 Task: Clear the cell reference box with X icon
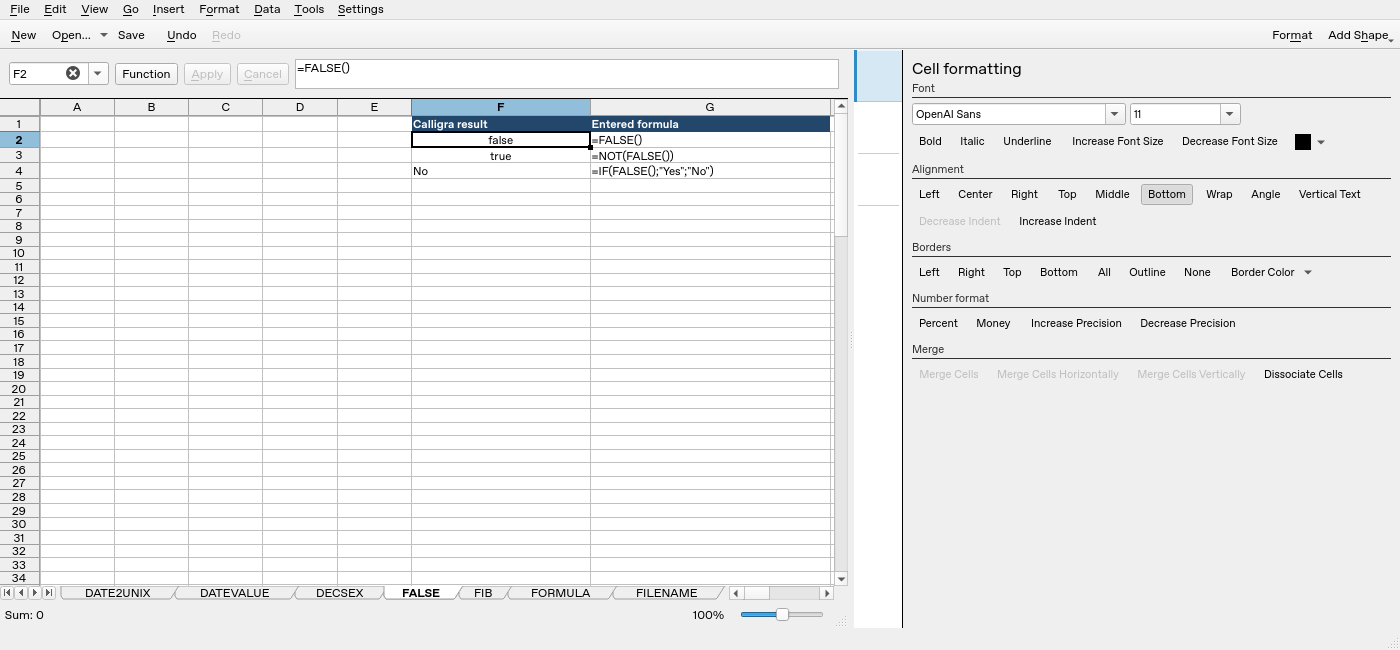pos(73,73)
